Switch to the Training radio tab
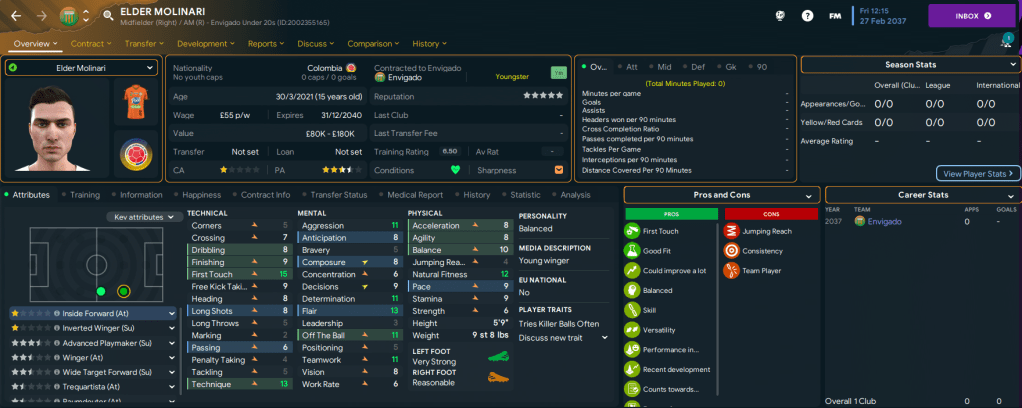Image resolution: width=1022 pixels, height=408 pixels. 80,195
